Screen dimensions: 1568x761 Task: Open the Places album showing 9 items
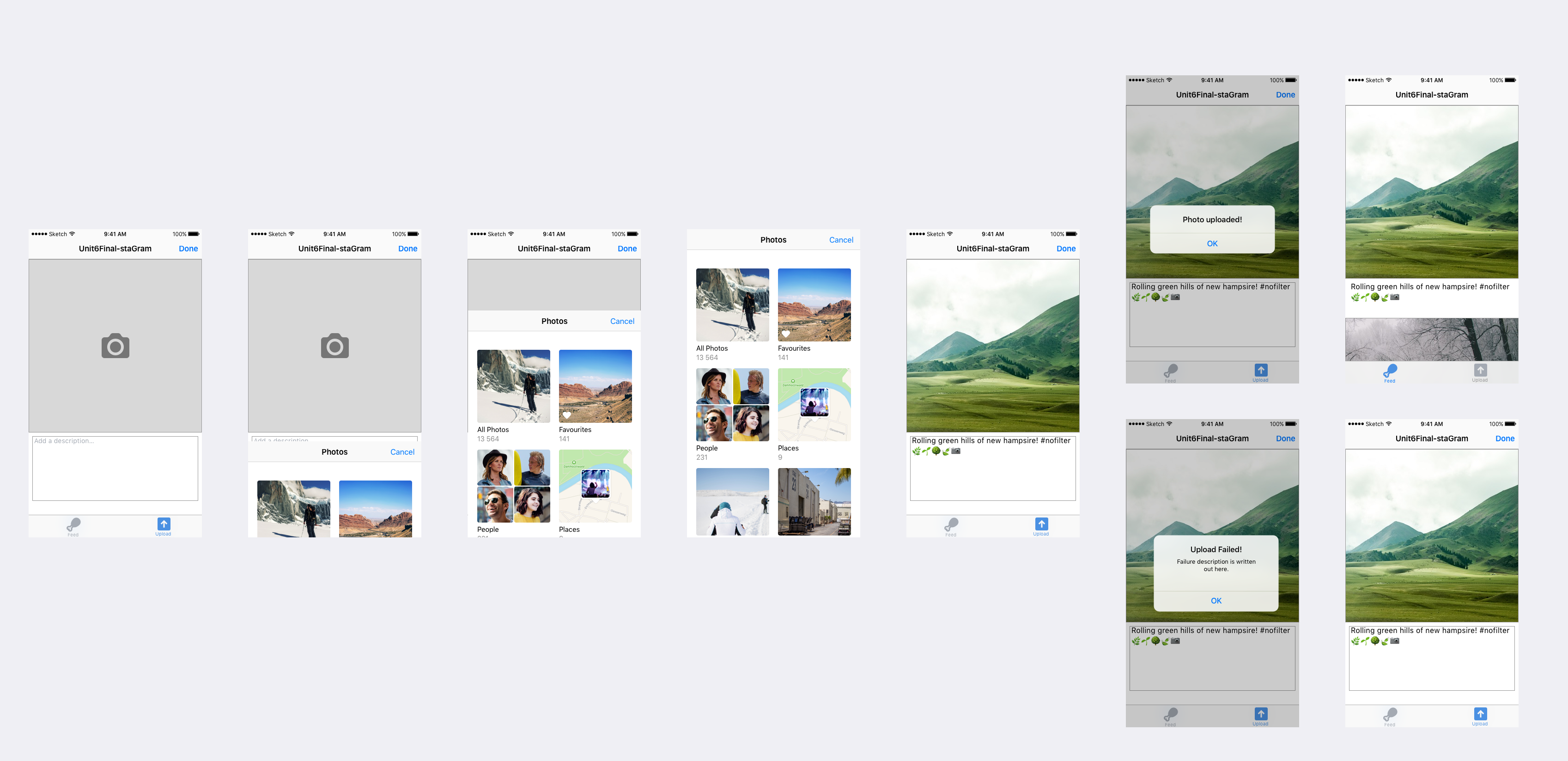pyautogui.click(x=814, y=405)
